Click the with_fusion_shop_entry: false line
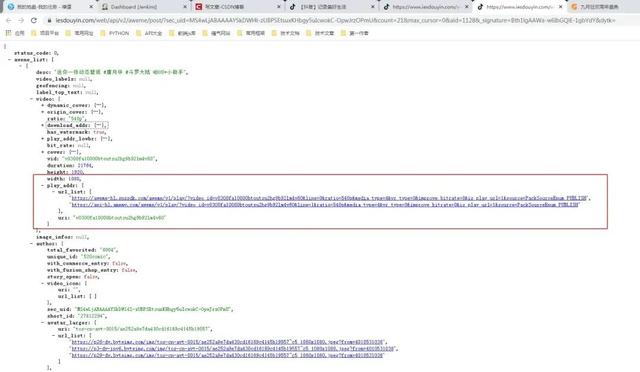 pyautogui.click(x=92, y=270)
